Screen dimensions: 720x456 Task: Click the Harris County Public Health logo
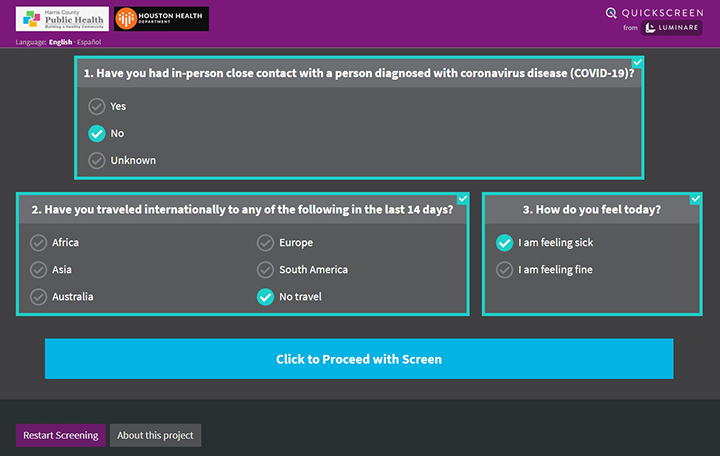(x=62, y=19)
